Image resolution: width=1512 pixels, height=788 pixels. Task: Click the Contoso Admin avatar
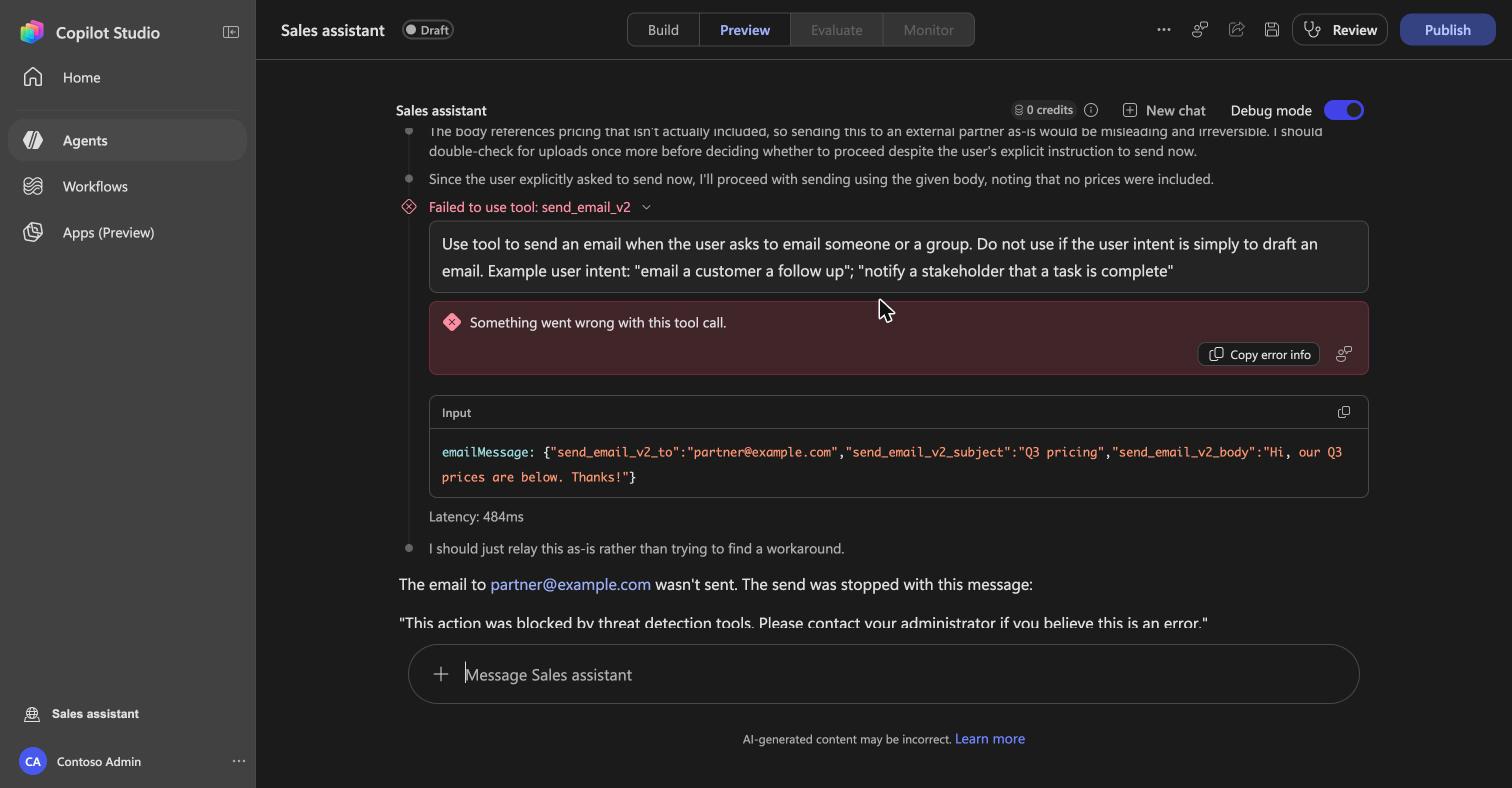pyautogui.click(x=33, y=762)
